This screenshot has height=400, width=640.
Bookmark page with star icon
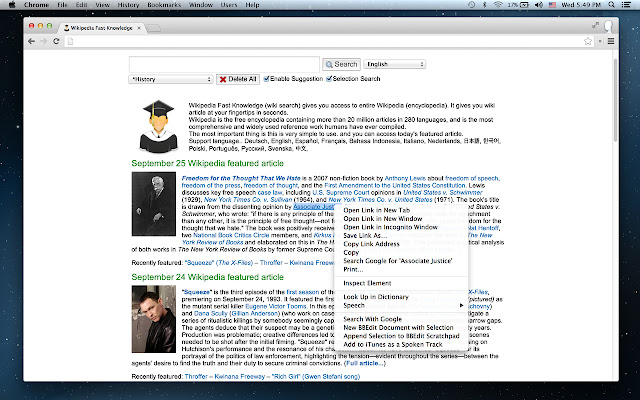pyautogui.click(x=588, y=41)
